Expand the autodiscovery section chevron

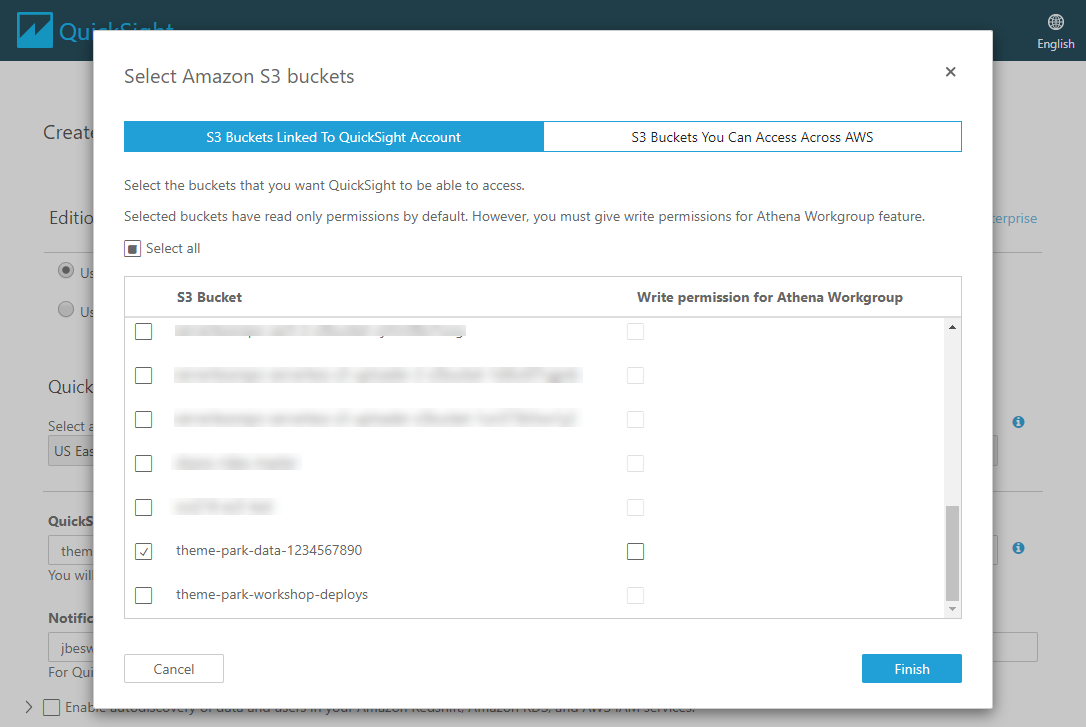pyautogui.click(x=28, y=707)
